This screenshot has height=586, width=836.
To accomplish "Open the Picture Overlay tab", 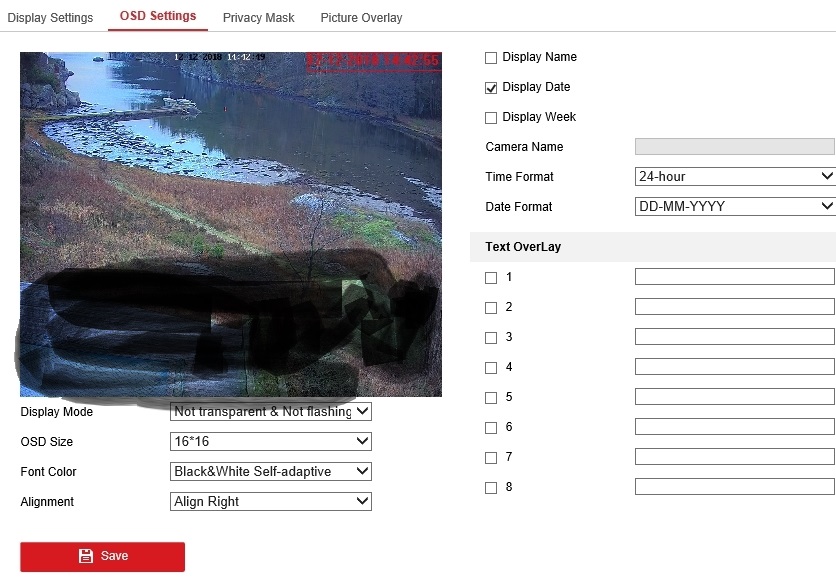I will coord(361,18).
